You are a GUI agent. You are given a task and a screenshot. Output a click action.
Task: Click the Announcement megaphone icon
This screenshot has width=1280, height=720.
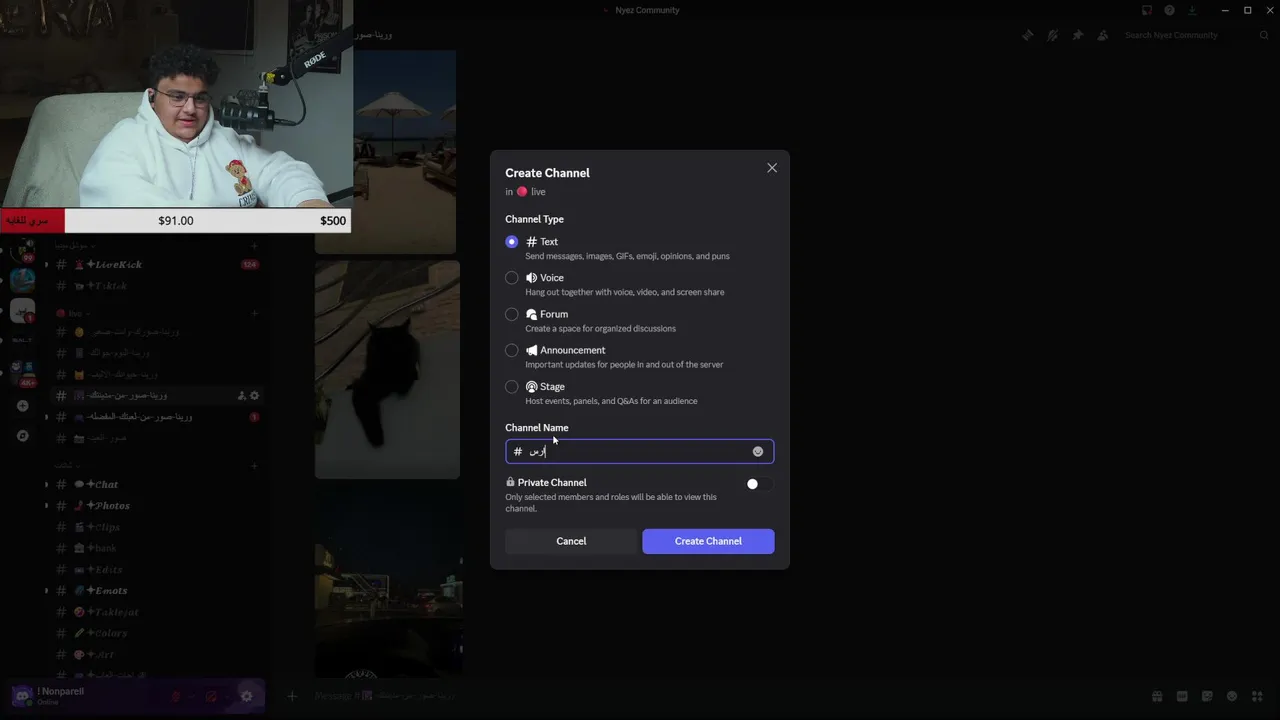point(531,350)
